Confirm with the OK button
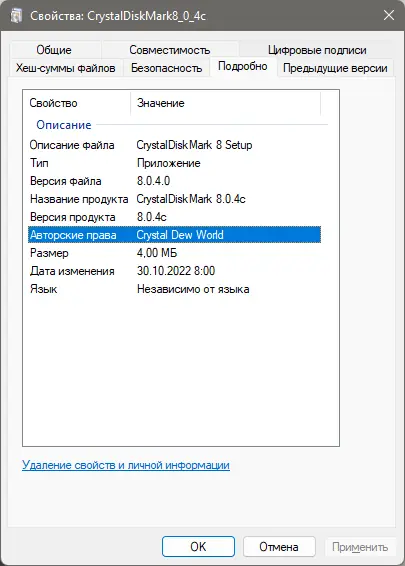This screenshot has width=405, height=566. coord(198,547)
